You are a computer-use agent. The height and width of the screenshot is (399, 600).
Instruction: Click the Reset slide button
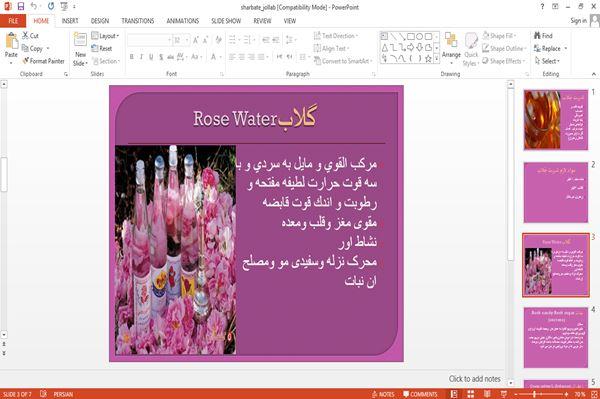click(102, 49)
